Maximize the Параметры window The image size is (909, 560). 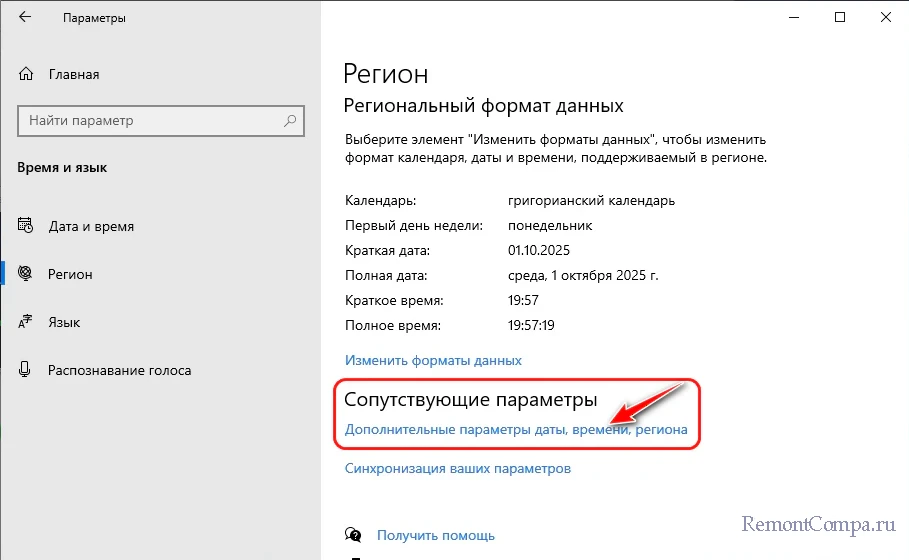point(840,17)
